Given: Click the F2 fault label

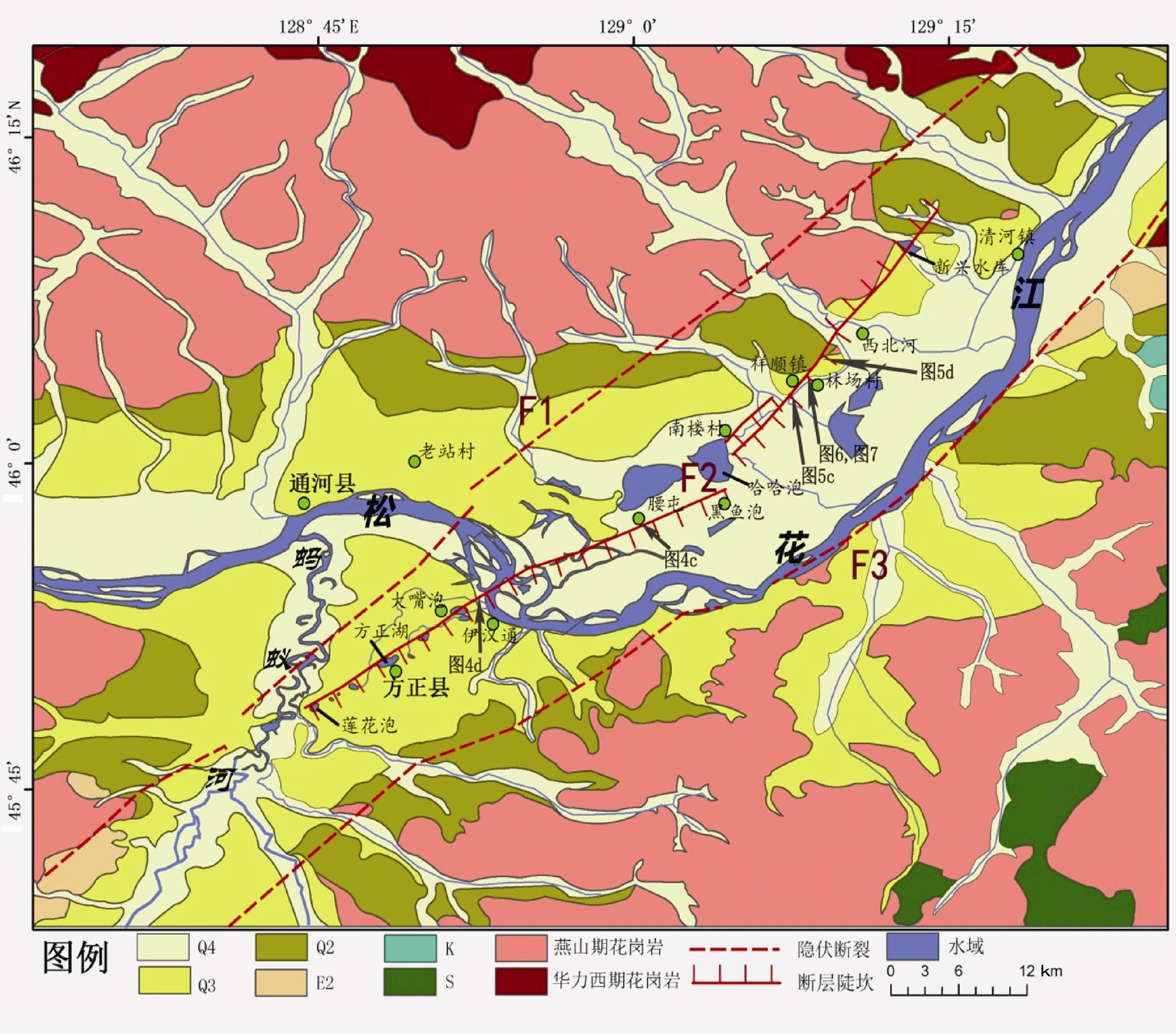Looking at the screenshot, I should (699, 478).
